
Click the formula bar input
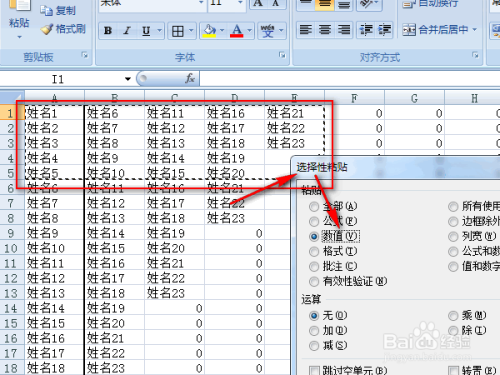coord(349,79)
